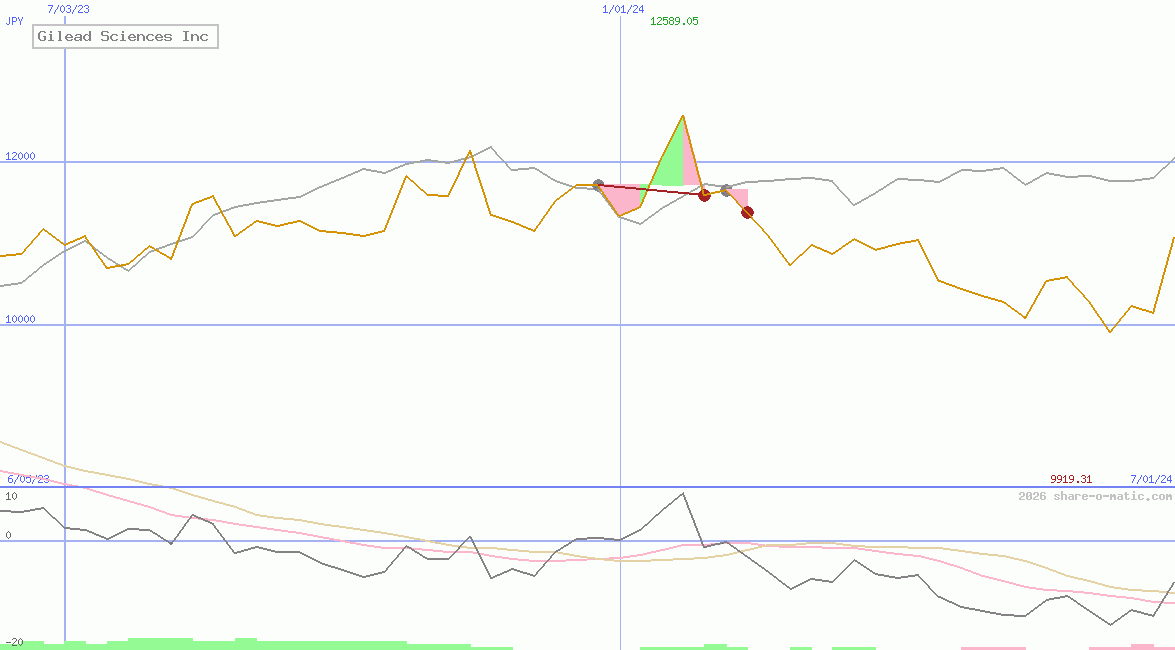The width and height of the screenshot is (1175, 650).
Task: Click the share-o-matic.com watermark link
Action: click(1095, 496)
